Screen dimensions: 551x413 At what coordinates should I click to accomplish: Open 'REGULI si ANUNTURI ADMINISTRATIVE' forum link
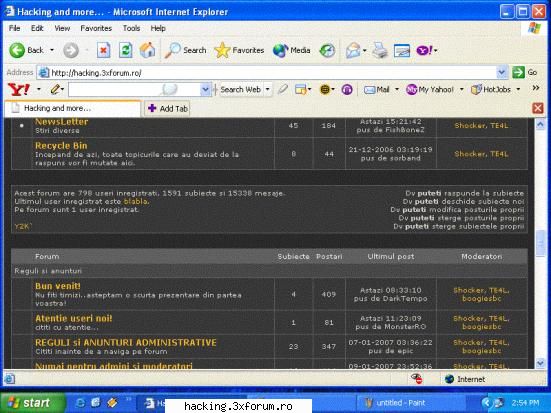[x=126, y=342]
